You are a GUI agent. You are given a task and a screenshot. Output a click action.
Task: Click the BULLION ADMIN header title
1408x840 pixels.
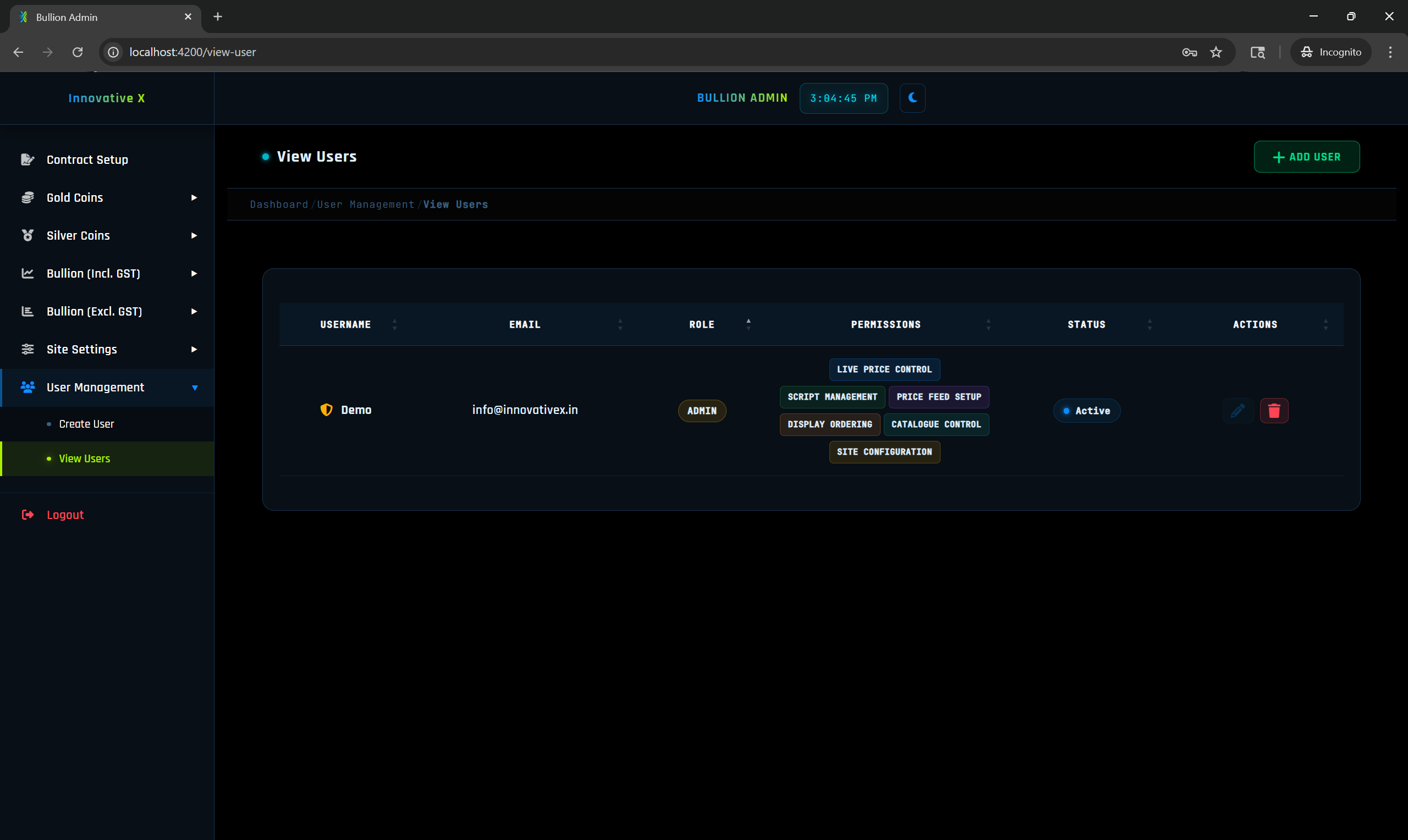(x=742, y=98)
